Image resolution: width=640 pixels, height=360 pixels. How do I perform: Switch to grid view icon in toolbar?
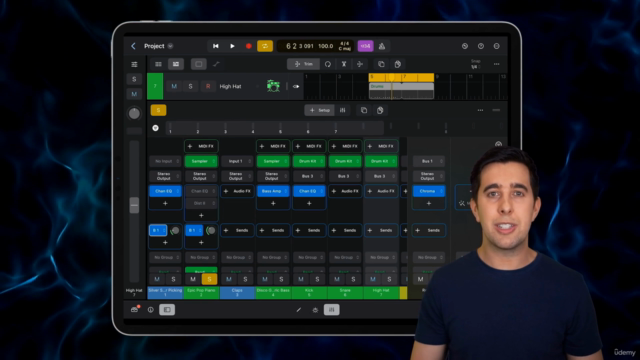[x=158, y=64]
